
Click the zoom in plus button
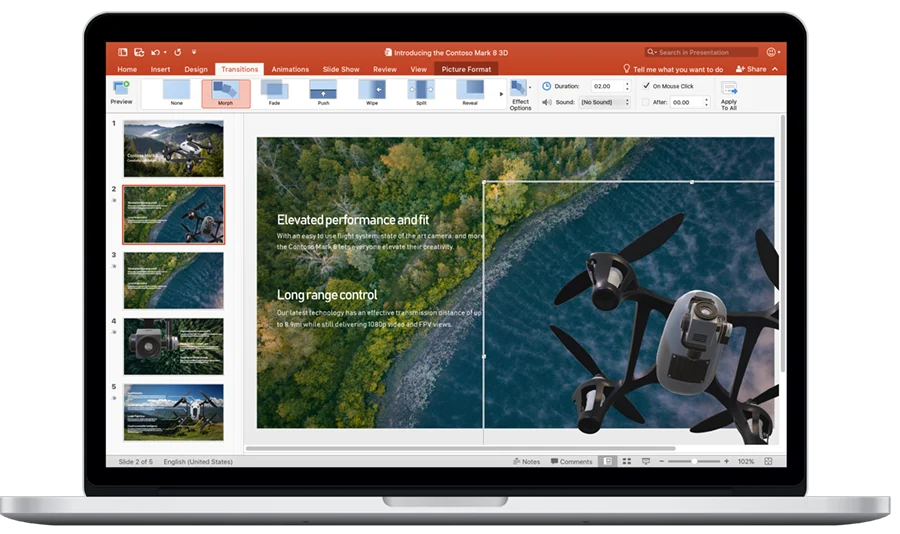(727, 461)
